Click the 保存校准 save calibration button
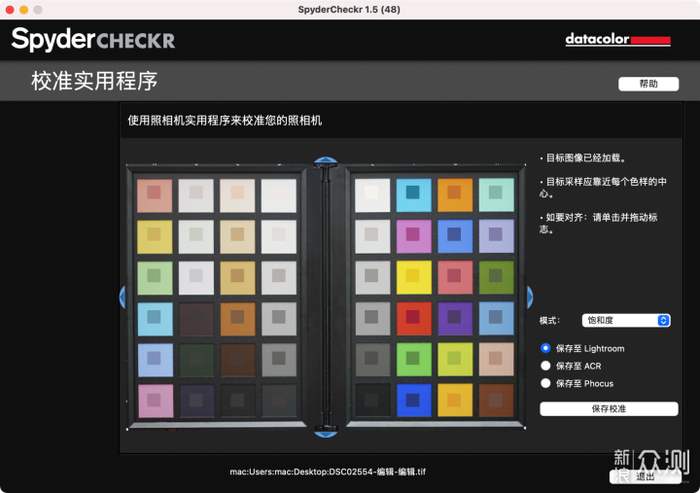Viewport: 700px width, 493px height. (x=609, y=409)
